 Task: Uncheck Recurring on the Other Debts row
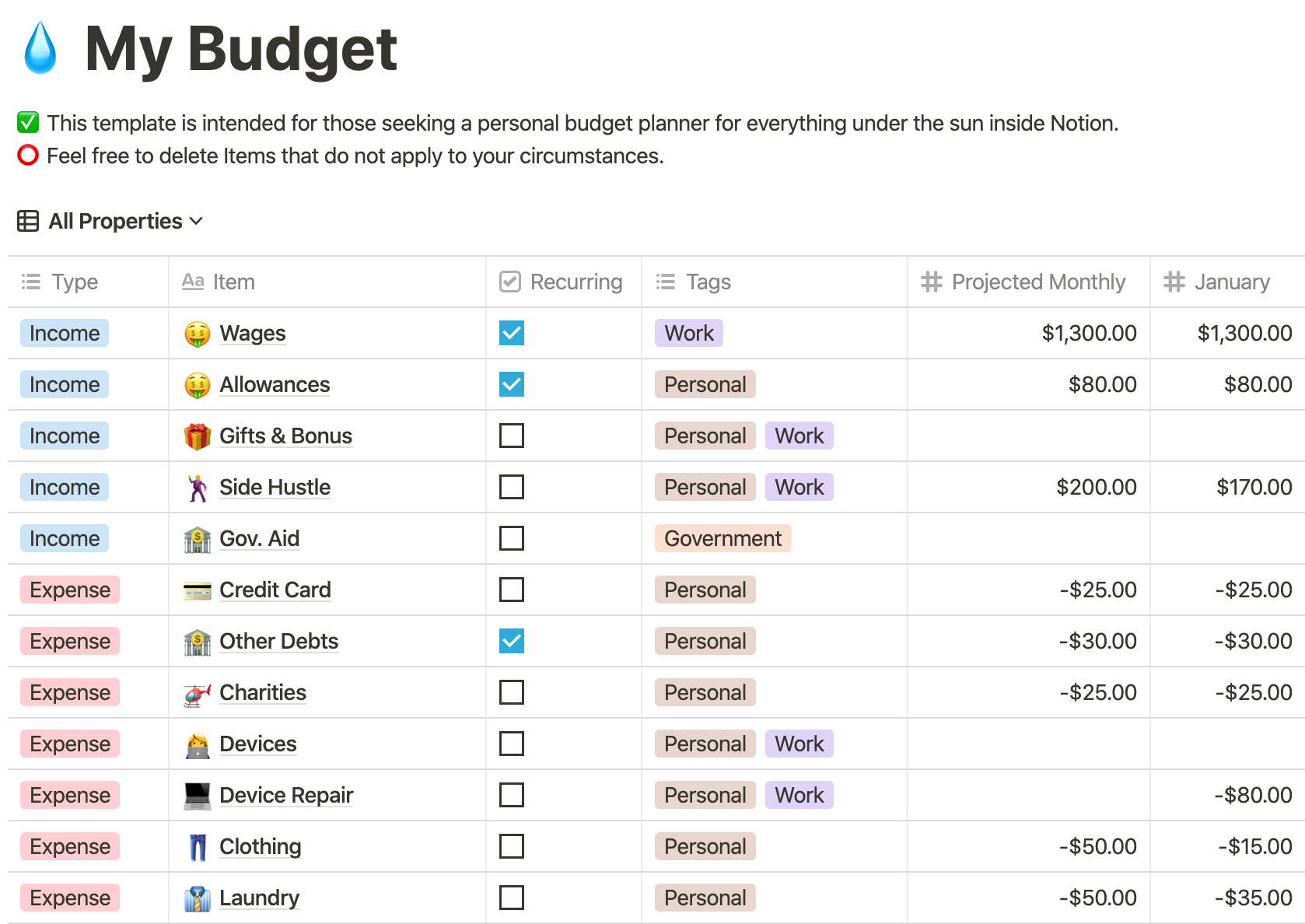pyautogui.click(x=511, y=641)
